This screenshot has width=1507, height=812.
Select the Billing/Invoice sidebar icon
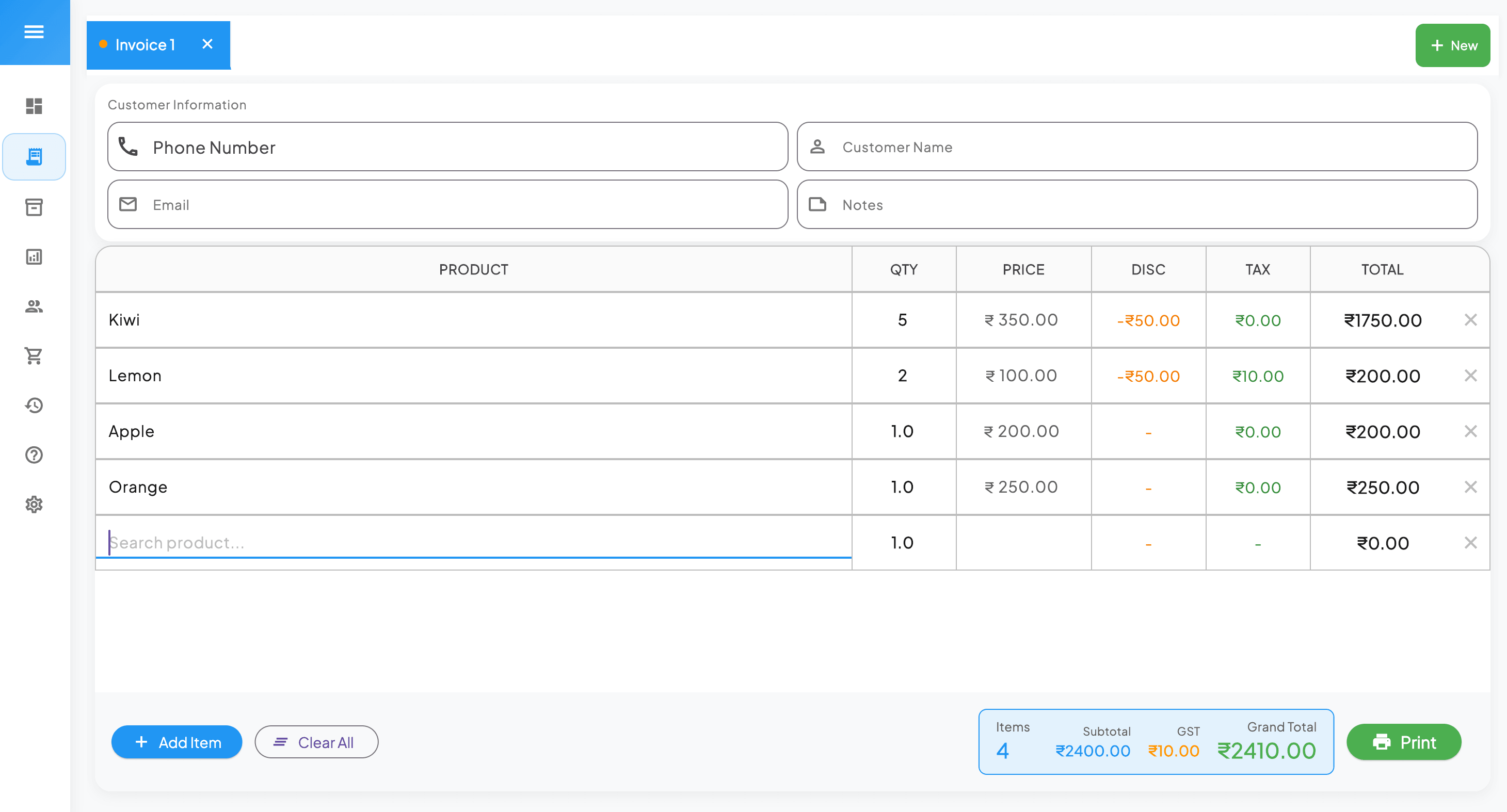34,156
